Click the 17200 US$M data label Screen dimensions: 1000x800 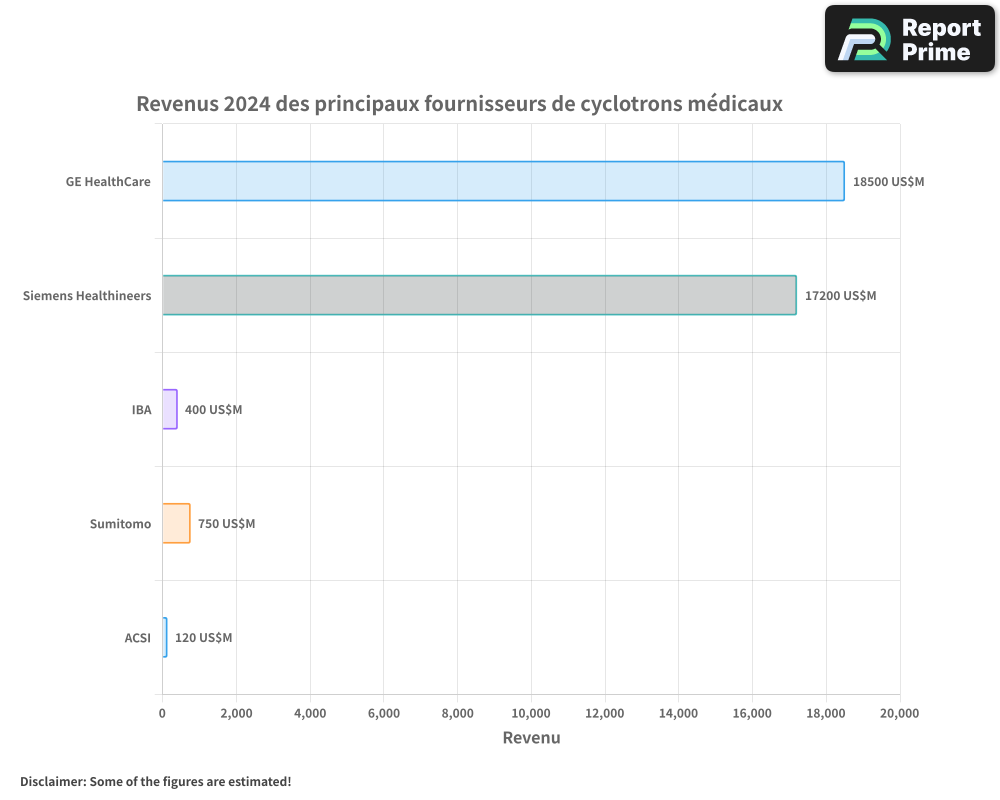pyautogui.click(x=840, y=296)
